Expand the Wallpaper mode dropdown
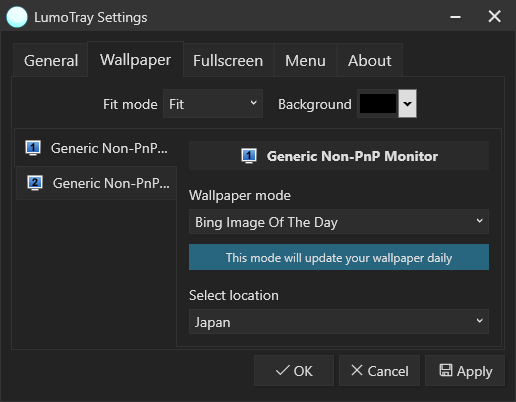Viewport: 516px width, 402px height. point(339,222)
